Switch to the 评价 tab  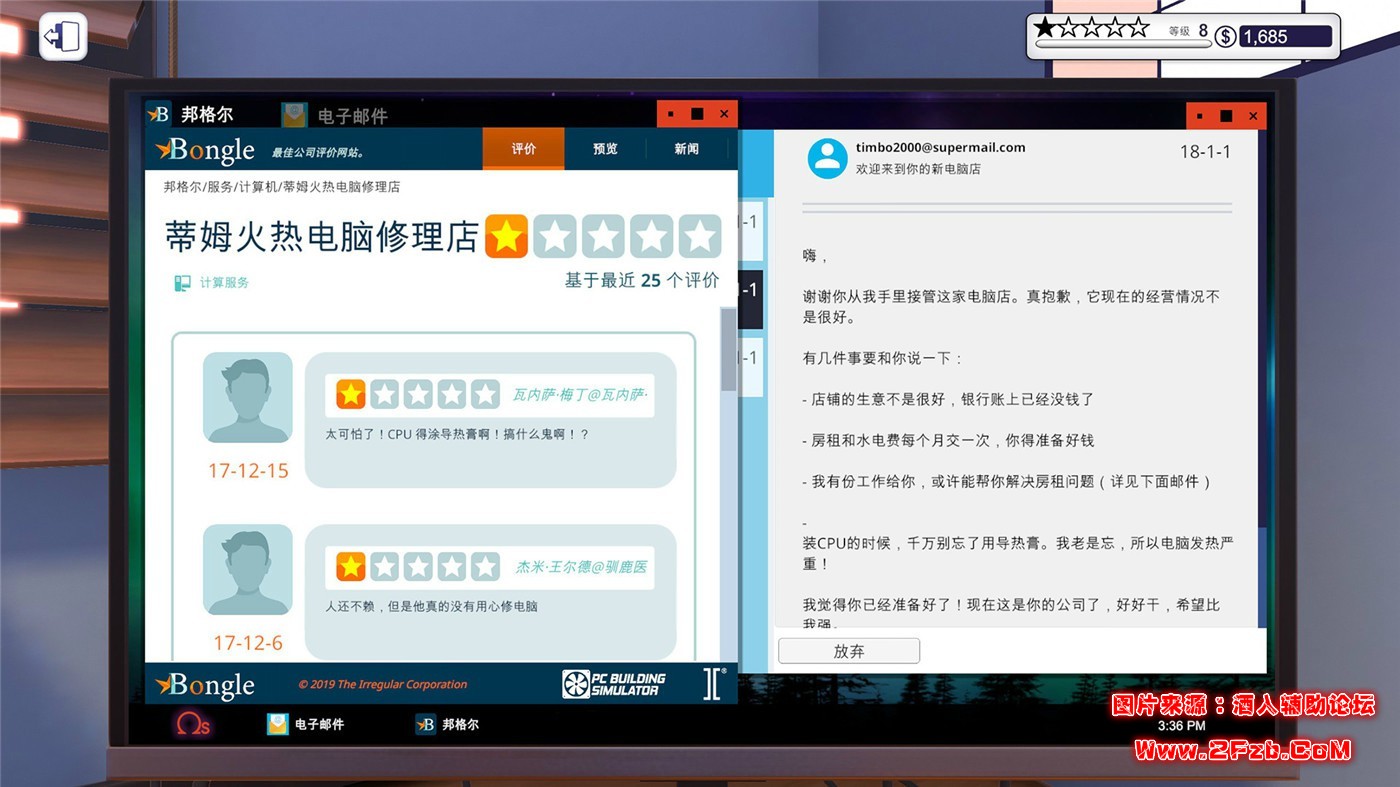point(524,149)
